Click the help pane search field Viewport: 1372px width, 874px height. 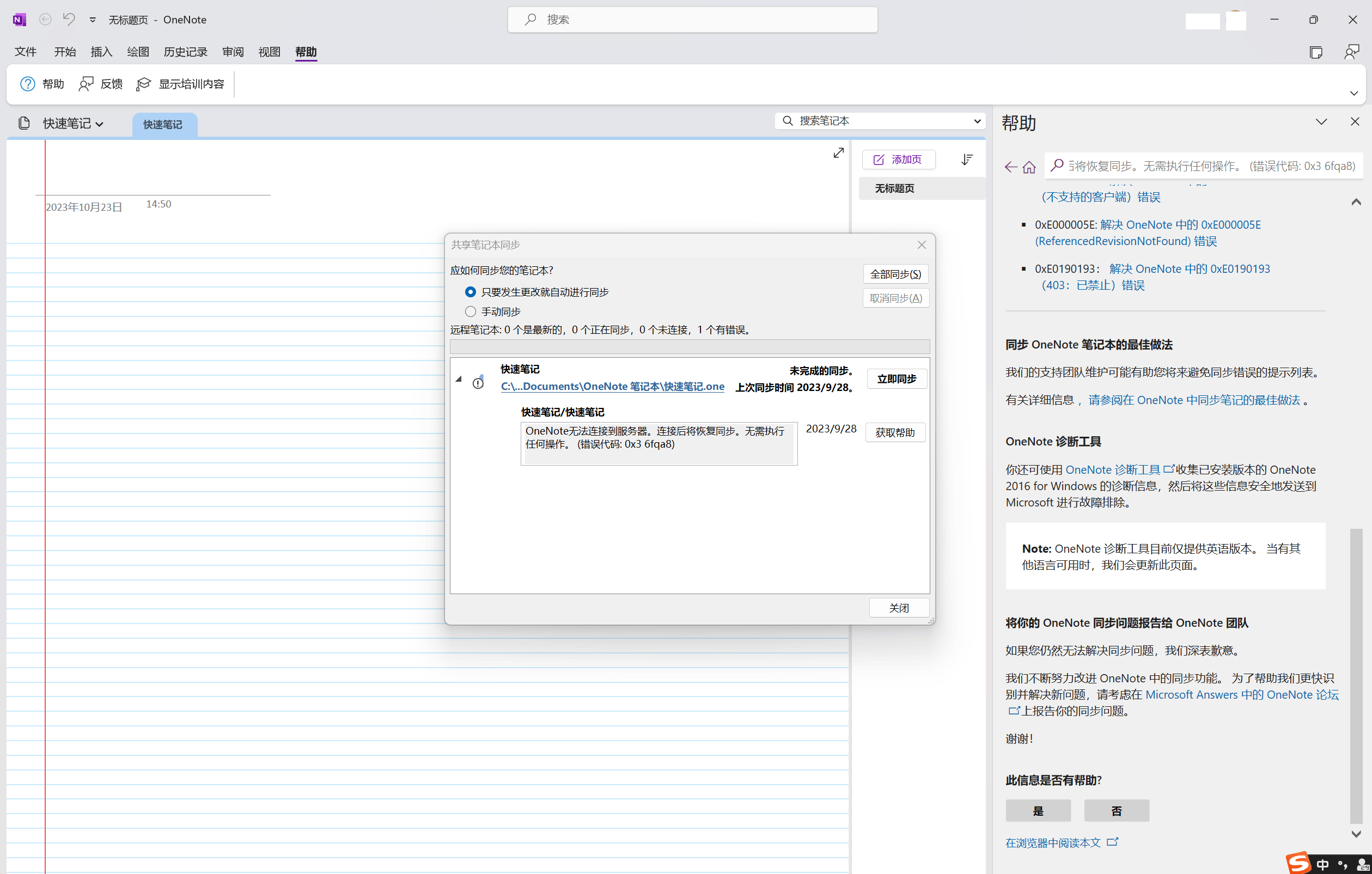tap(1204, 166)
